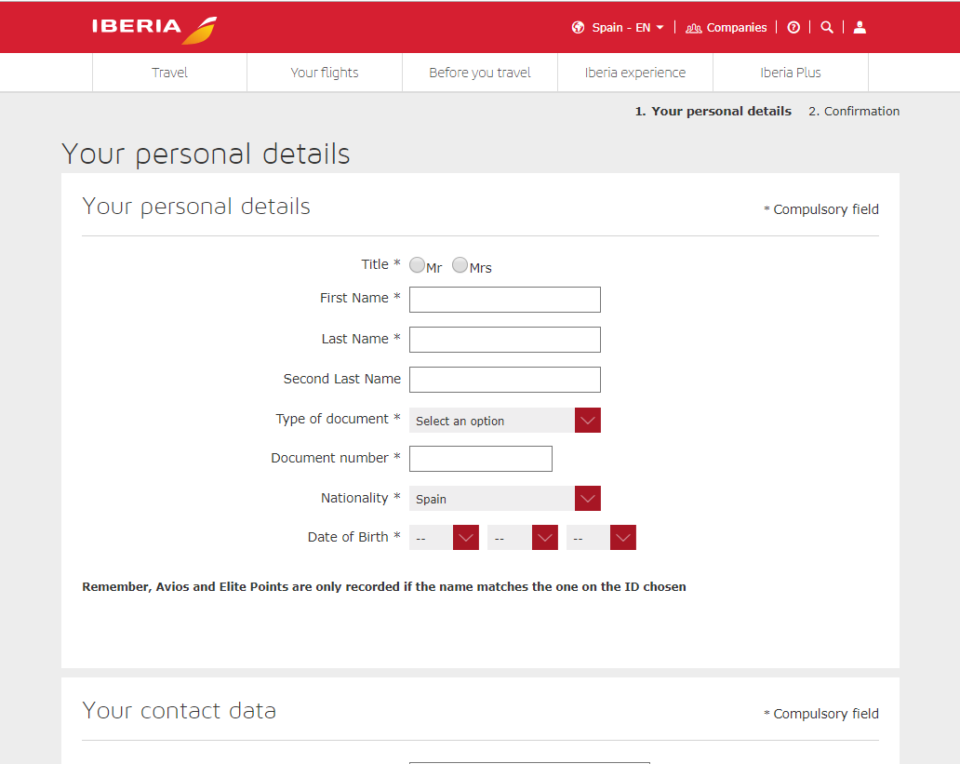Screen dimensions: 960x764
Task: Click the user account profile icon
Action: point(860,28)
